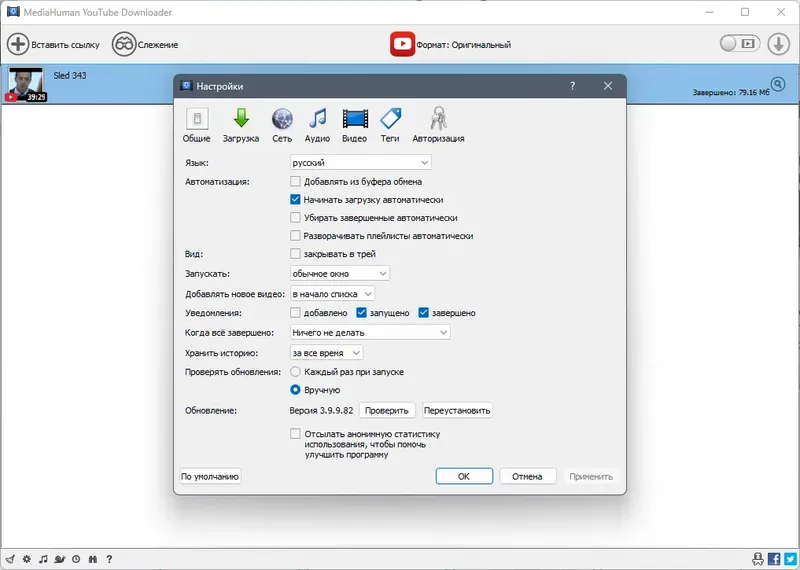Open the Запускать dropdown 'обычное окно'
800x570 pixels.
(339, 274)
